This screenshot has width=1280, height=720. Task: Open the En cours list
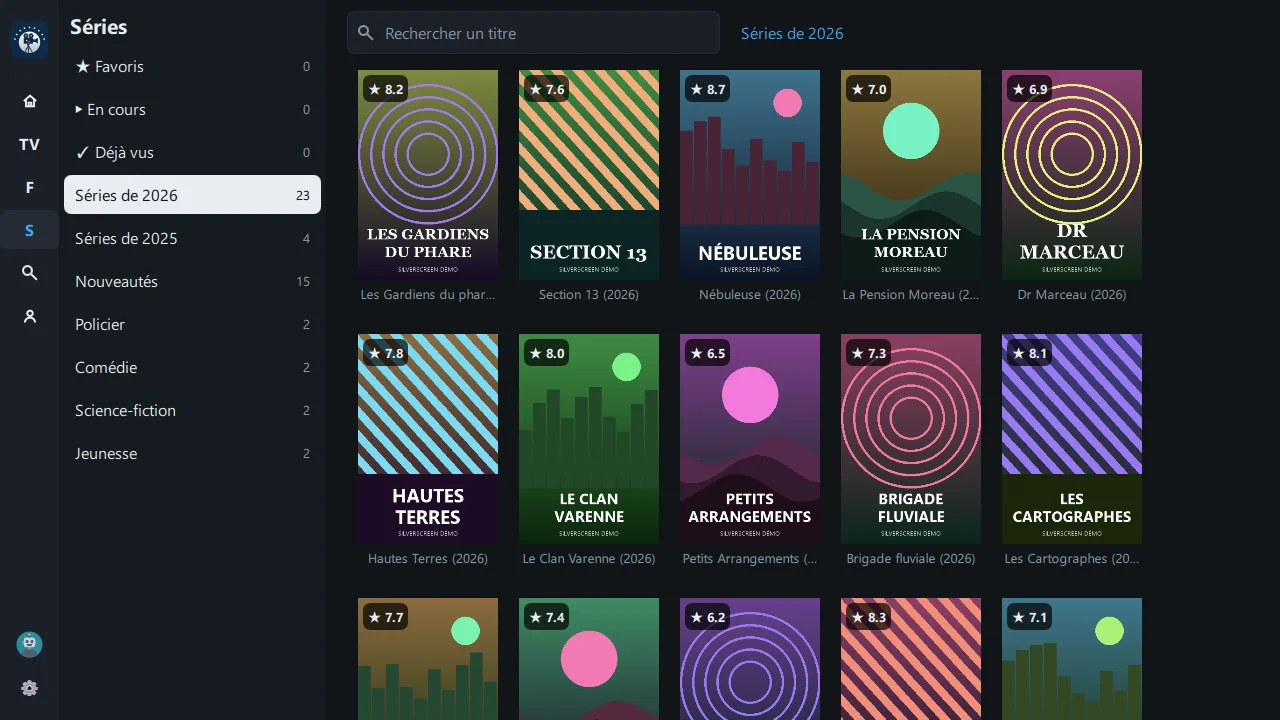192,110
